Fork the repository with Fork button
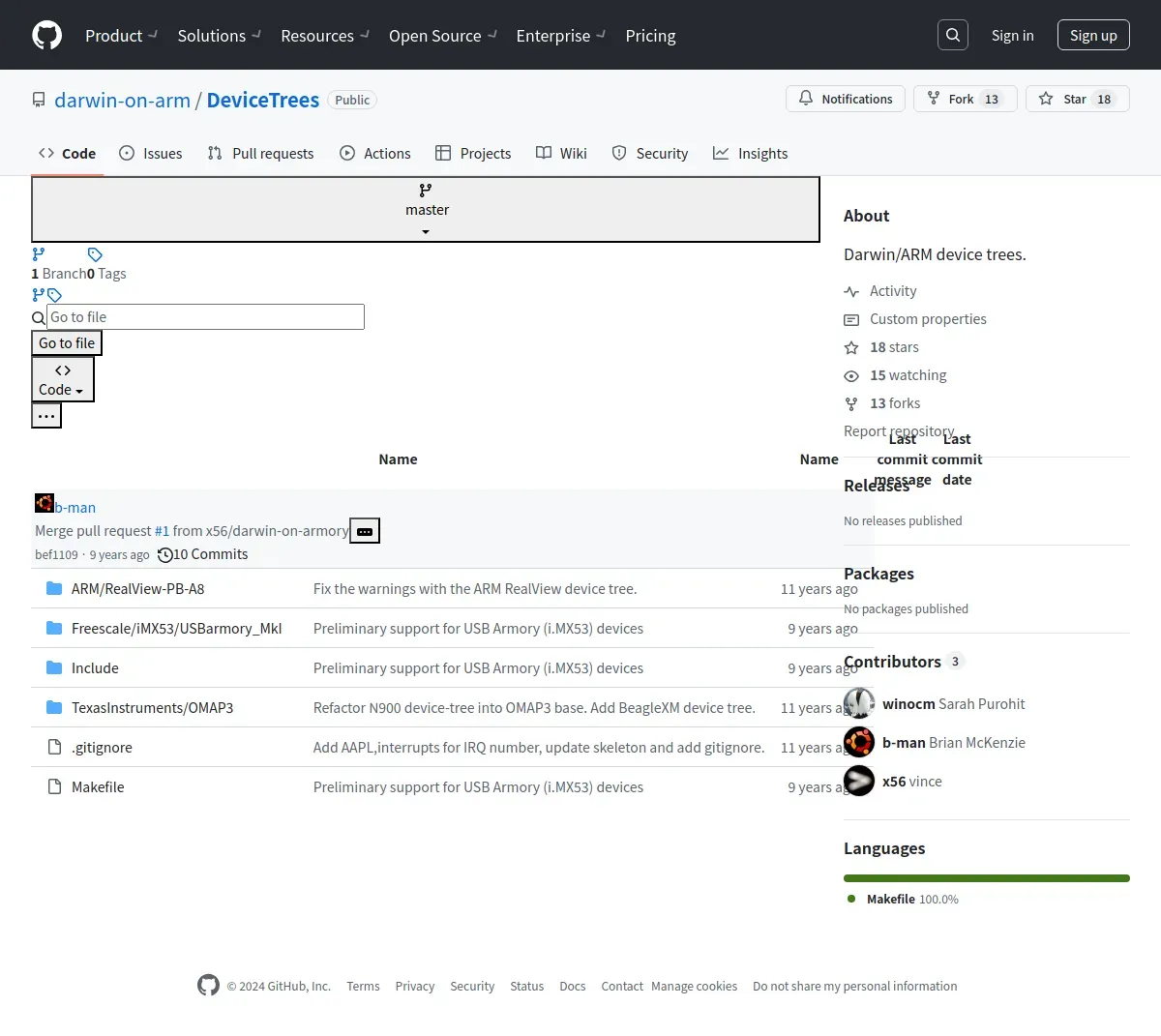 click(965, 99)
